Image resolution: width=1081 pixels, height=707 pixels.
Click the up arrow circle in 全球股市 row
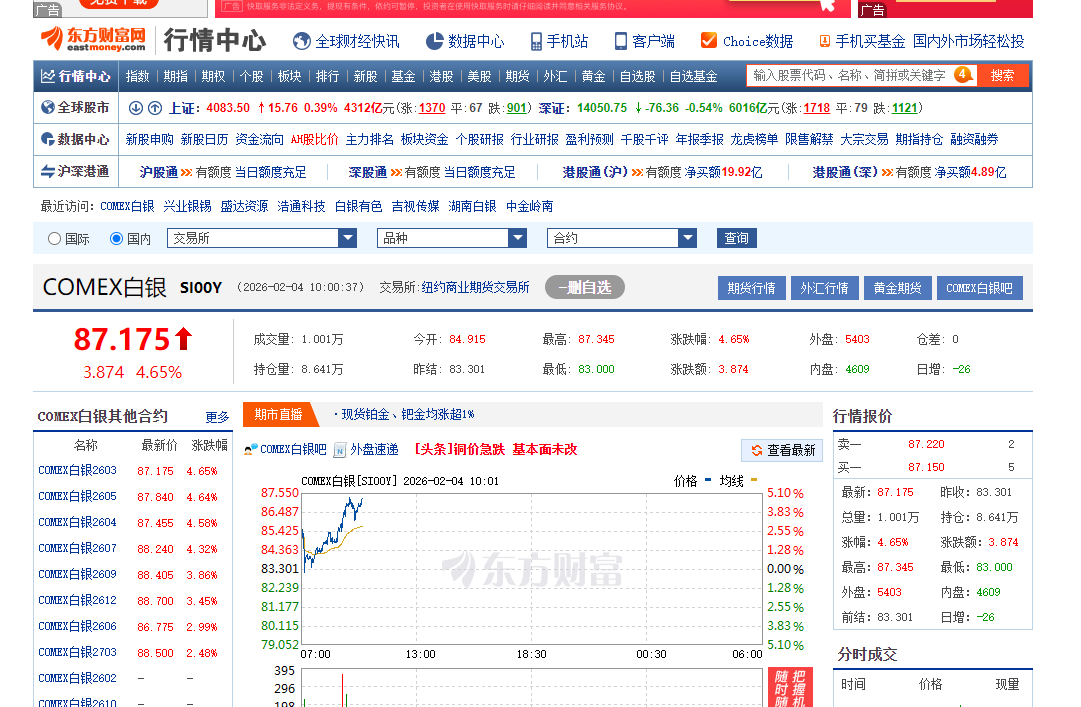155,107
